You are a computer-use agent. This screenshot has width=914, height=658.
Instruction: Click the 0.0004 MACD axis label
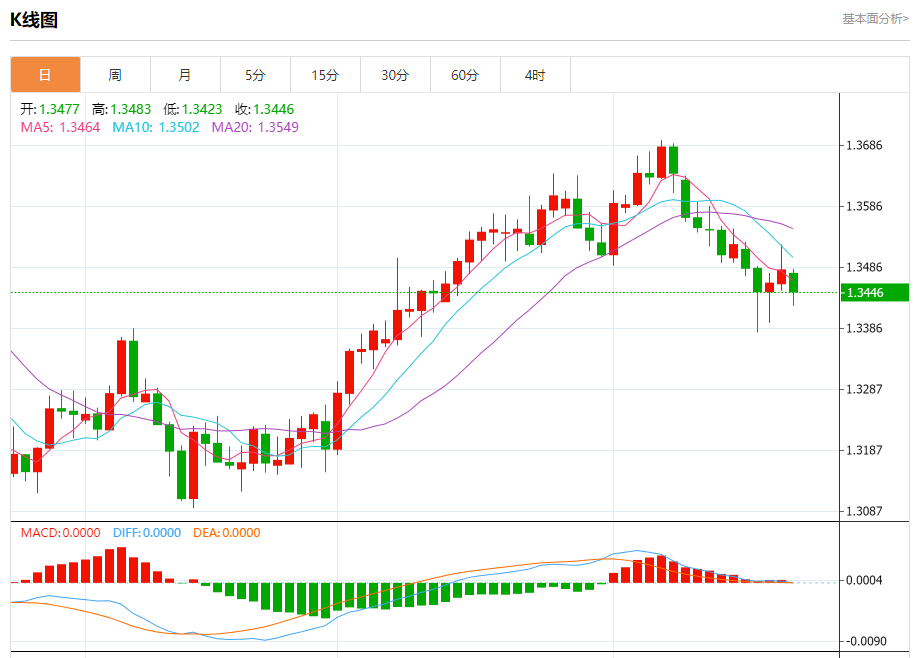[864, 580]
